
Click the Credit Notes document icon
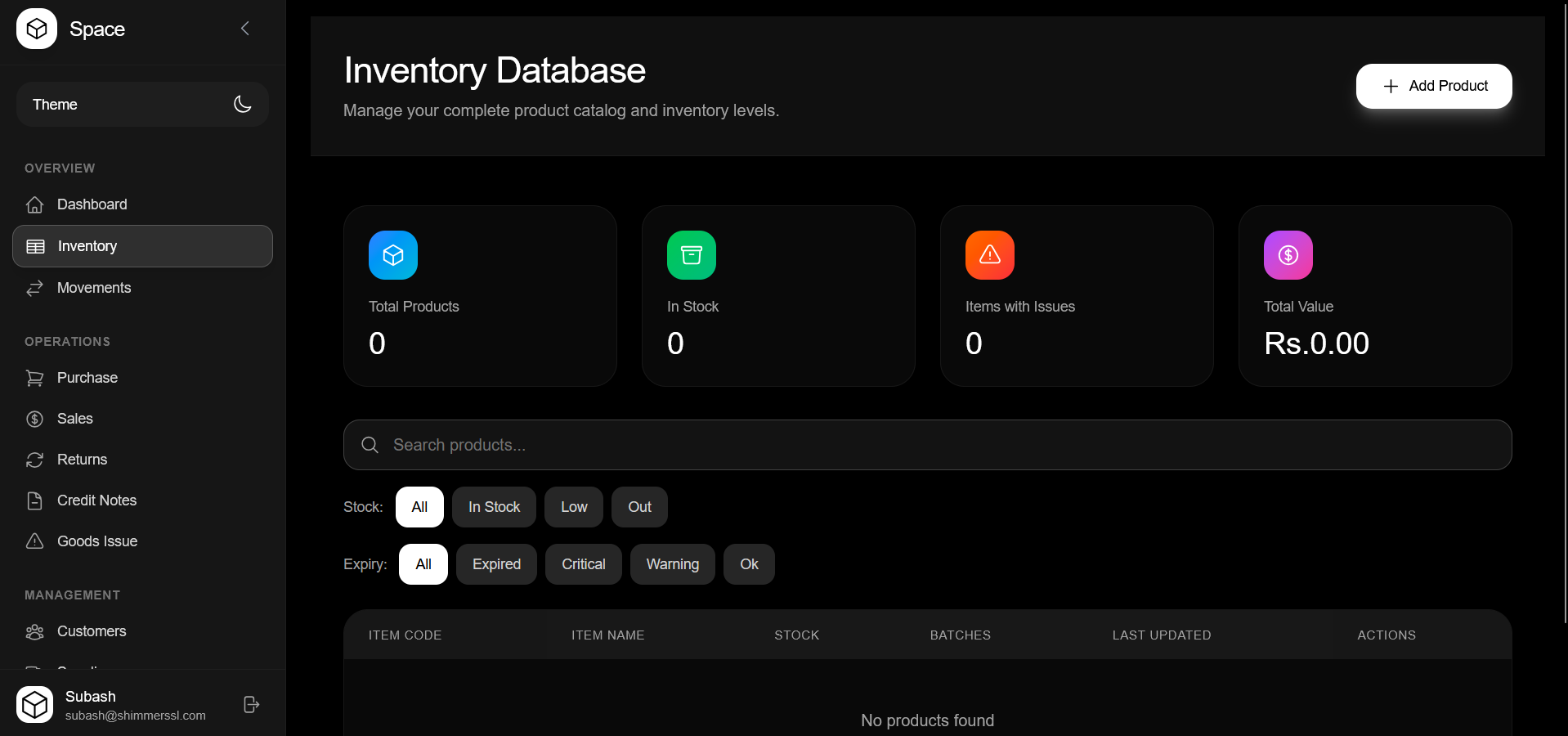pos(34,500)
